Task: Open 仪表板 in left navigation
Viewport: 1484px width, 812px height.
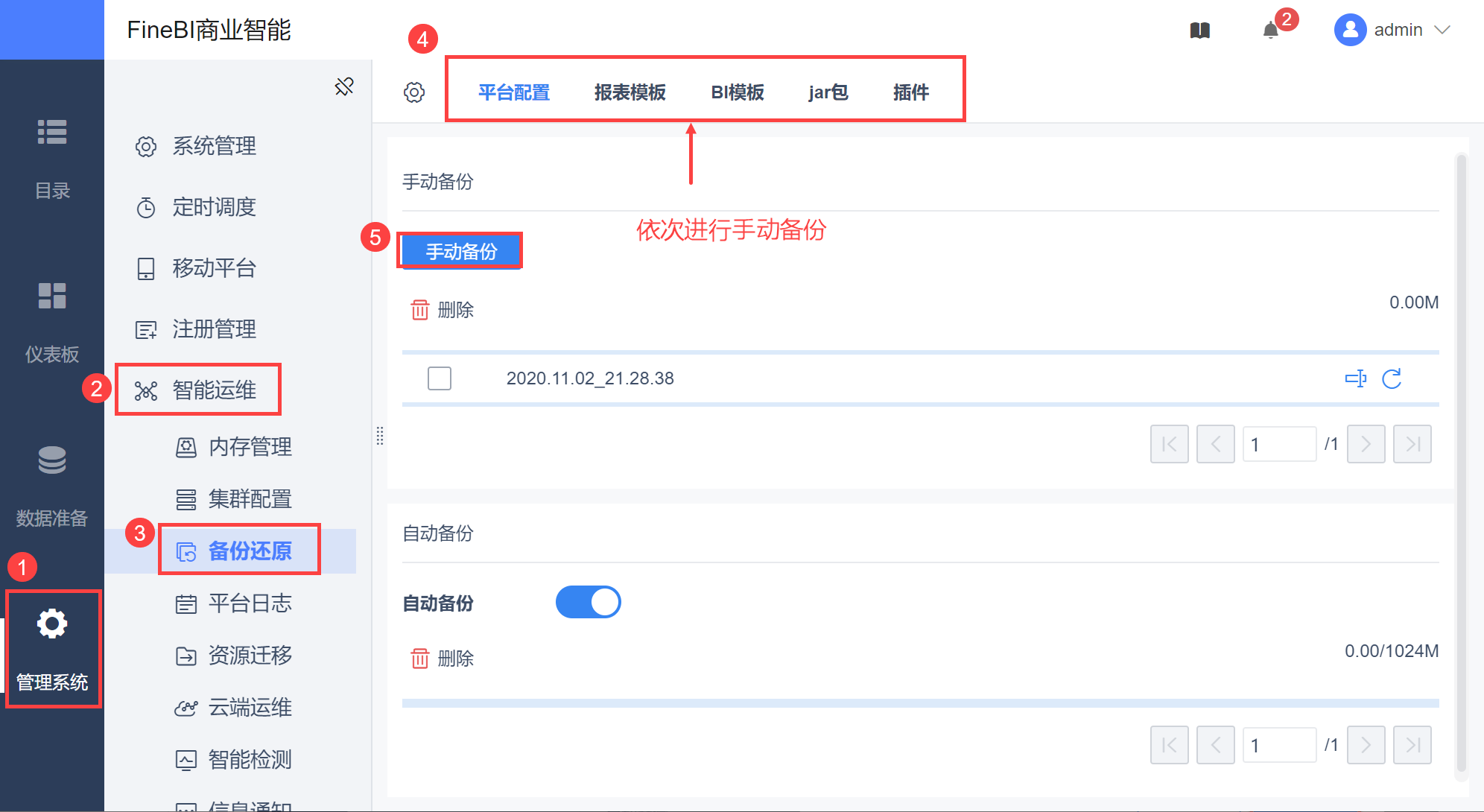Action: [52, 320]
